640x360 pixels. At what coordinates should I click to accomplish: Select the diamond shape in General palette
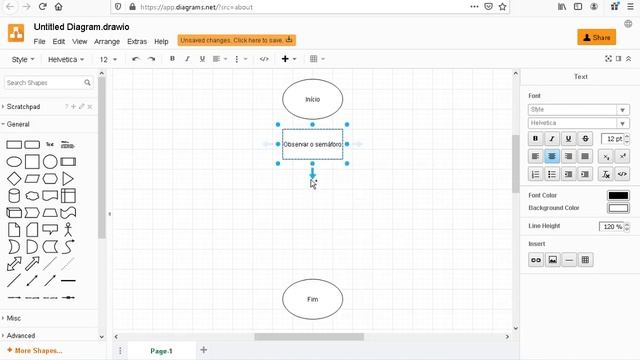(x=14, y=179)
